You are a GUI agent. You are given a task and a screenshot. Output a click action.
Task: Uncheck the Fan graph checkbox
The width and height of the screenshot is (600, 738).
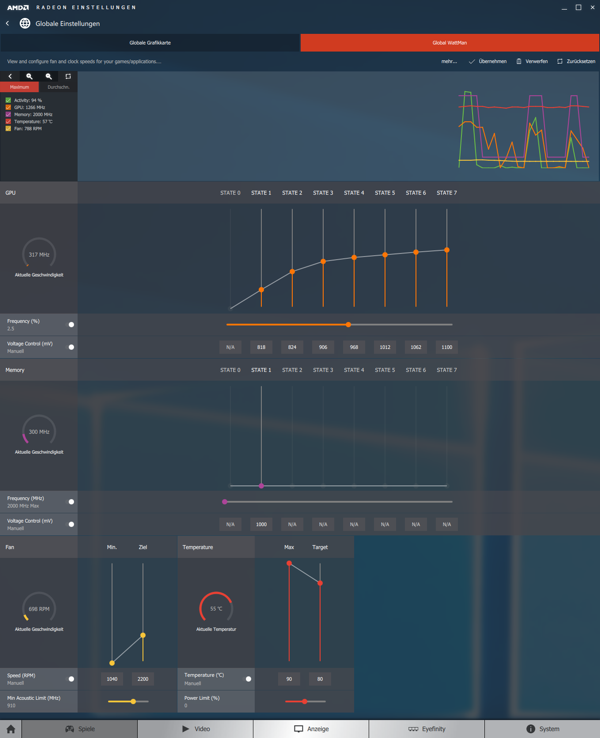pos(8,128)
